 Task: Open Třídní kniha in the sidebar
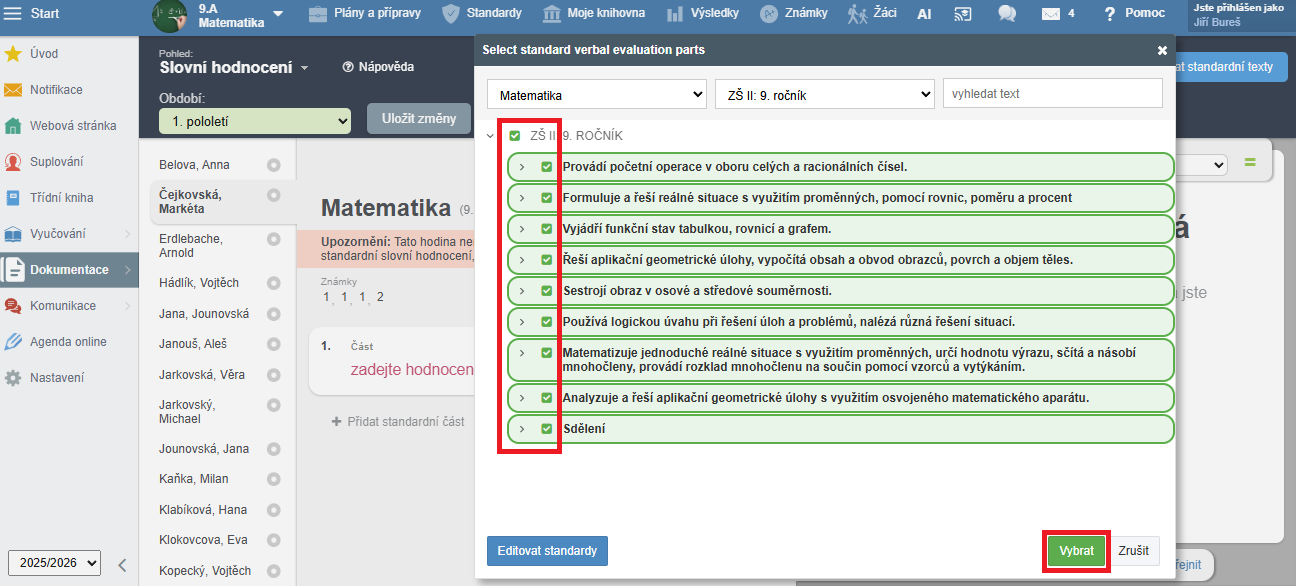tap(61, 198)
